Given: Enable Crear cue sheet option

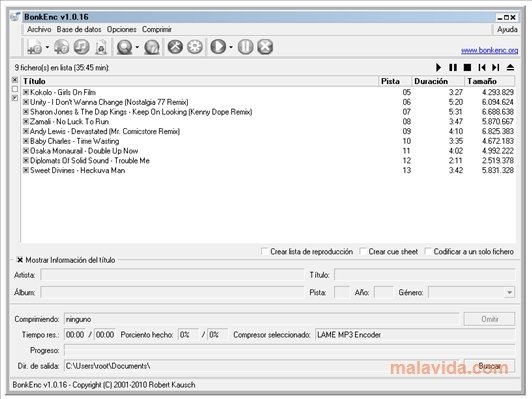Looking at the screenshot, I should pyautogui.click(x=363, y=251).
